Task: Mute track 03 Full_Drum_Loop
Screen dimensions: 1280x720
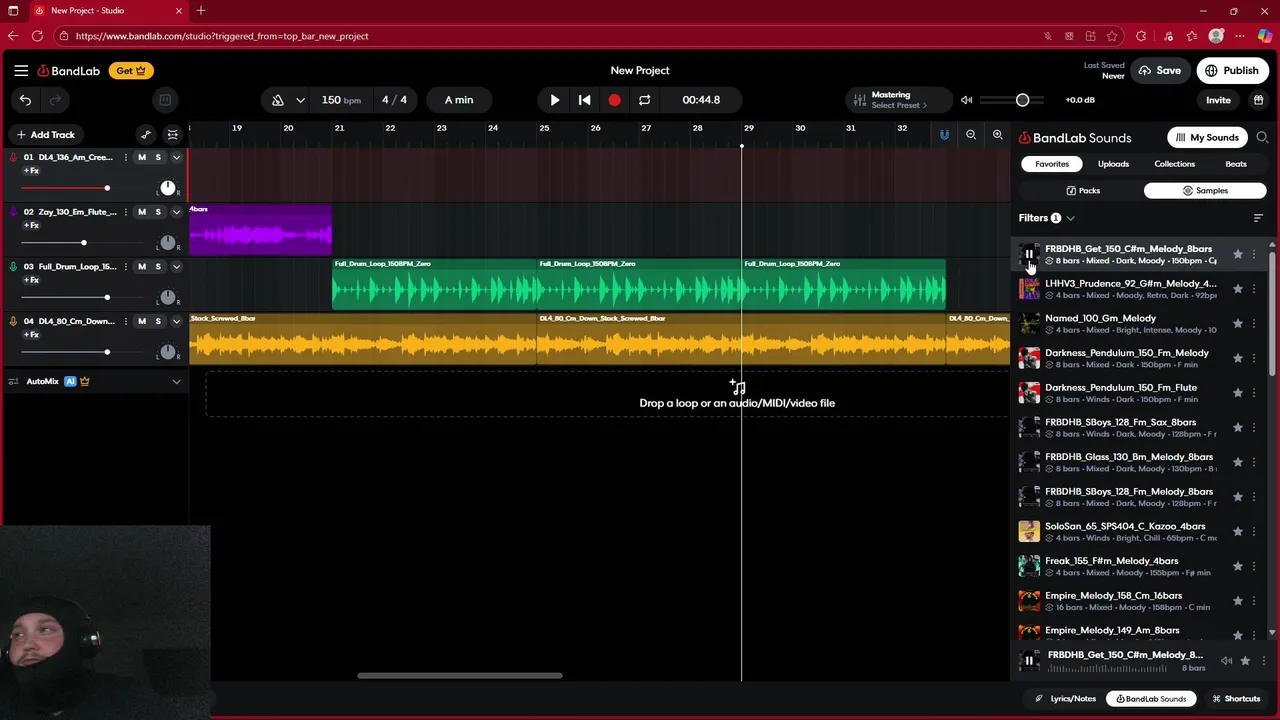Action: 142,267
